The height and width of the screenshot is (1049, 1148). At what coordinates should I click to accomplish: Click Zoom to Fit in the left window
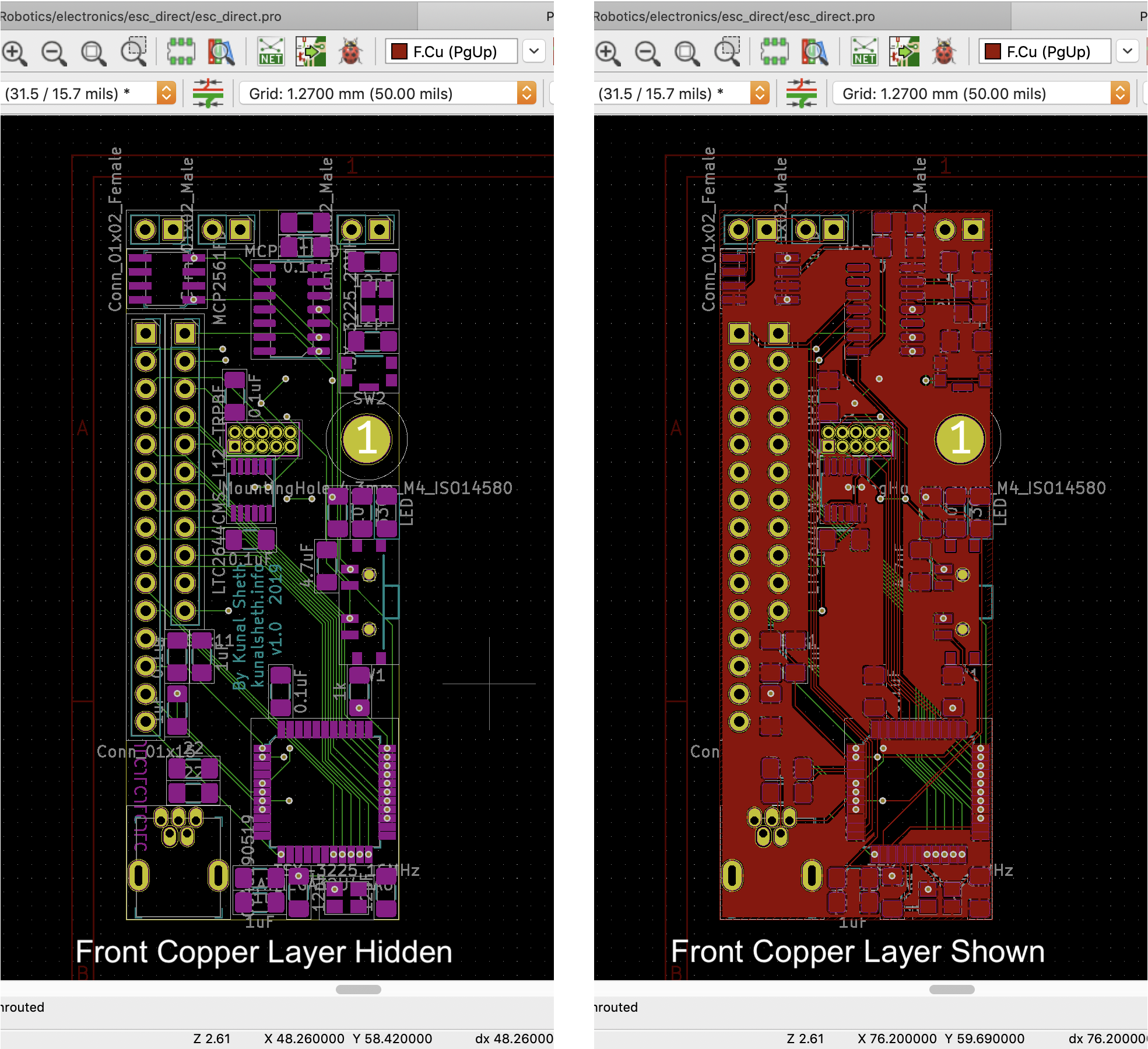93,52
